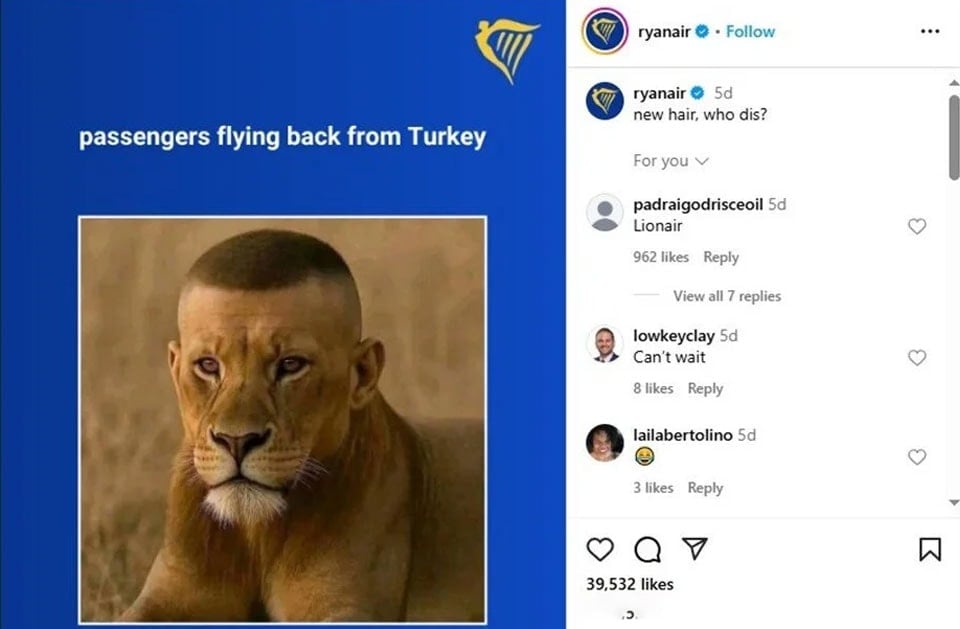Reply to lowkeyclay's comment

coord(705,388)
